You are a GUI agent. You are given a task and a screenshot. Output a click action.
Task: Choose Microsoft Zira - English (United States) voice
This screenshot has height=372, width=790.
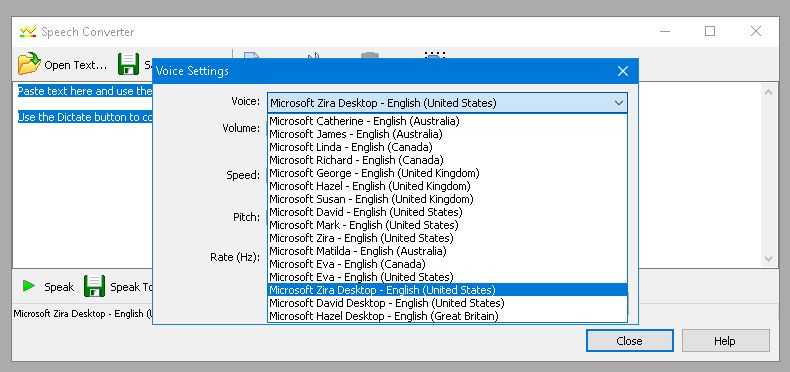[447, 238]
